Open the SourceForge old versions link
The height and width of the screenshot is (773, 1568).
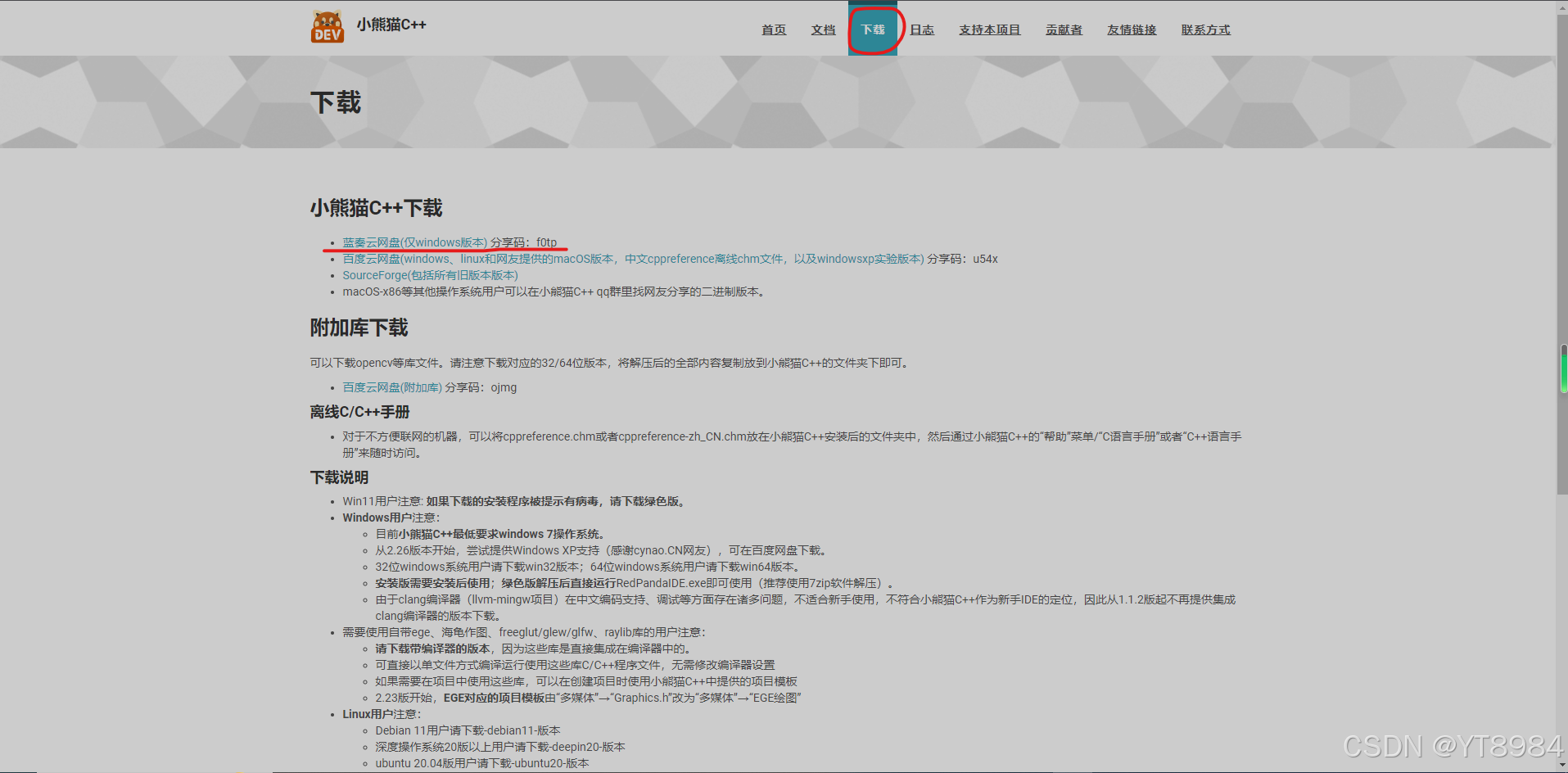[x=430, y=275]
